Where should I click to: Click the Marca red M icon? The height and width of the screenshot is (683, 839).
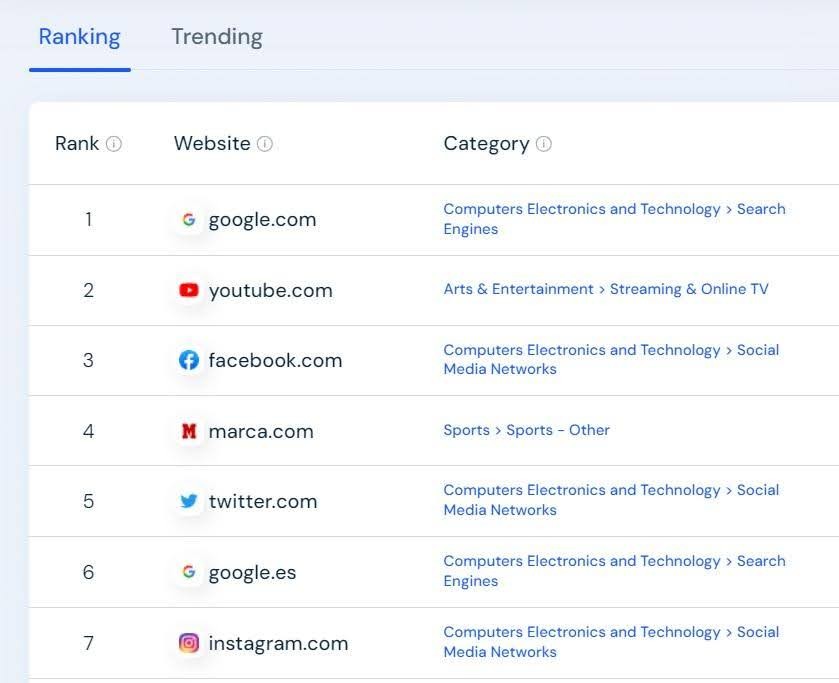coord(188,431)
